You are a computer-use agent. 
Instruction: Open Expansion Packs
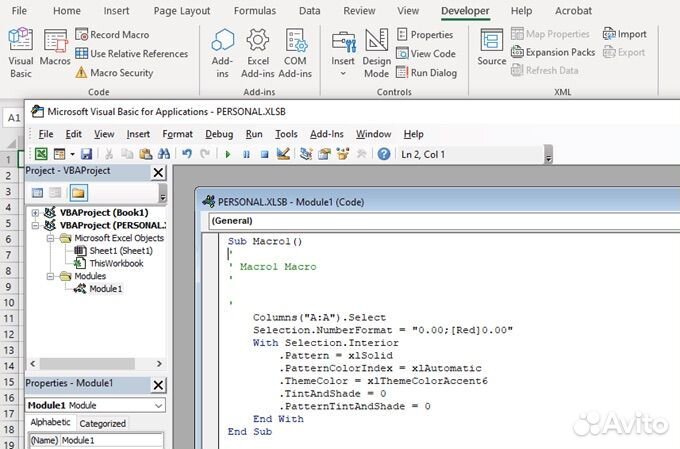point(553,52)
